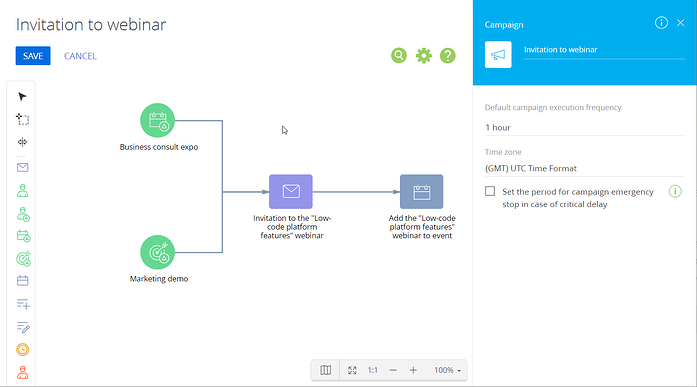This screenshot has width=697, height=387.
Task: Open the green help question mark
Action: (448, 56)
